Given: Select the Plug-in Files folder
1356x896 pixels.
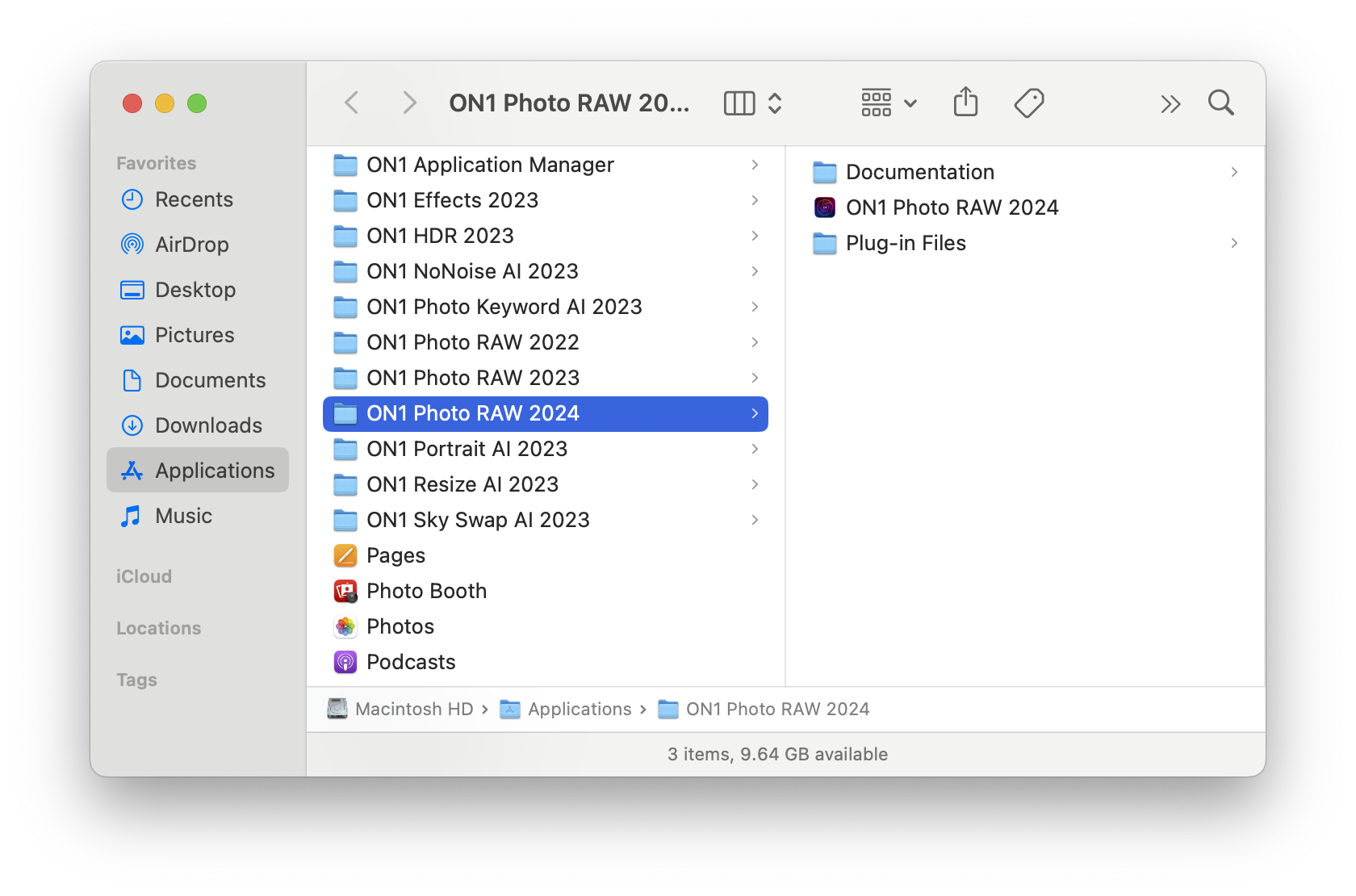Looking at the screenshot, I should point(1025,243).
